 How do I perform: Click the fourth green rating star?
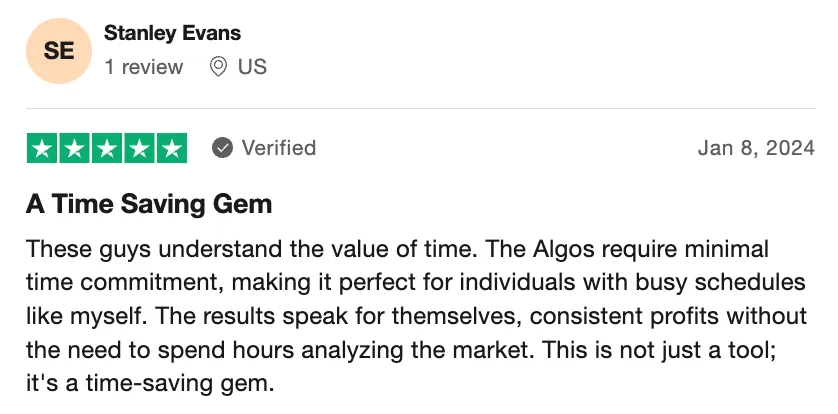pos(139,148)
